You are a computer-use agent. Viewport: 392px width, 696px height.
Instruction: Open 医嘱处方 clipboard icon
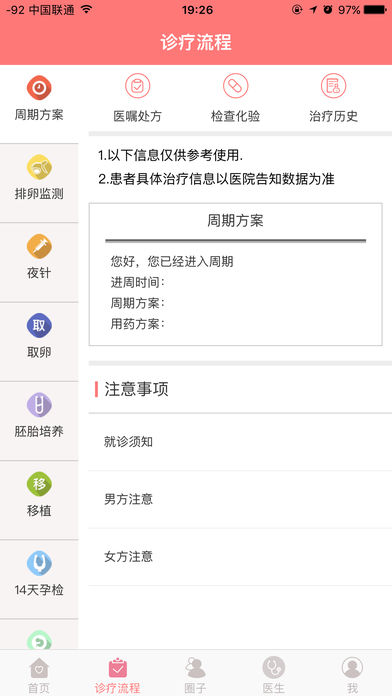point(138,86)
